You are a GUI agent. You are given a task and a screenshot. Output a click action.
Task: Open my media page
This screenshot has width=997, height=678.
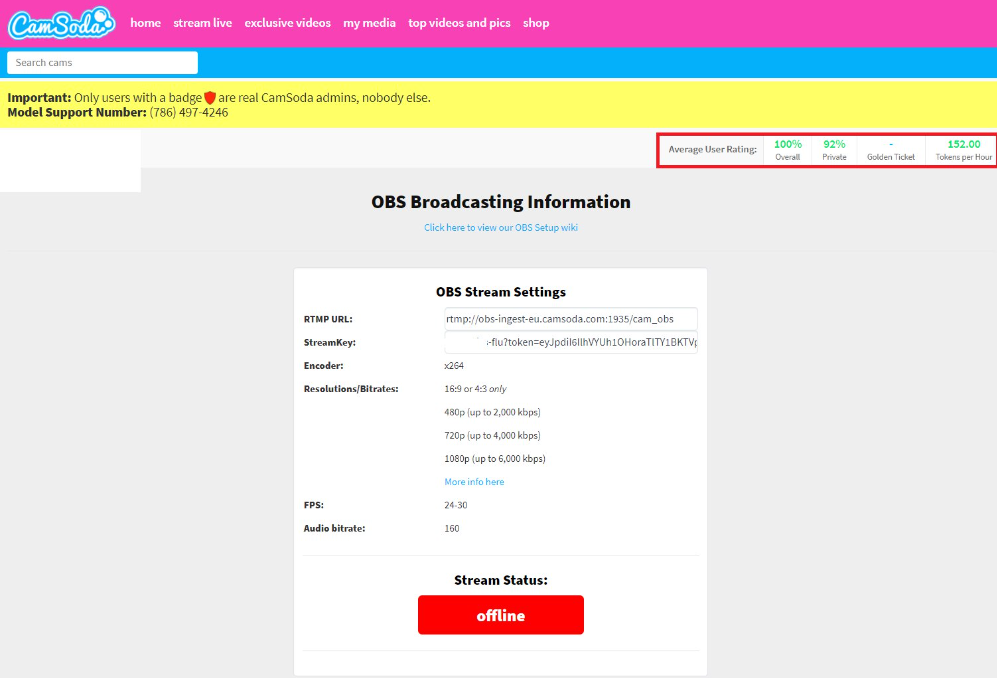coord(369,23)
